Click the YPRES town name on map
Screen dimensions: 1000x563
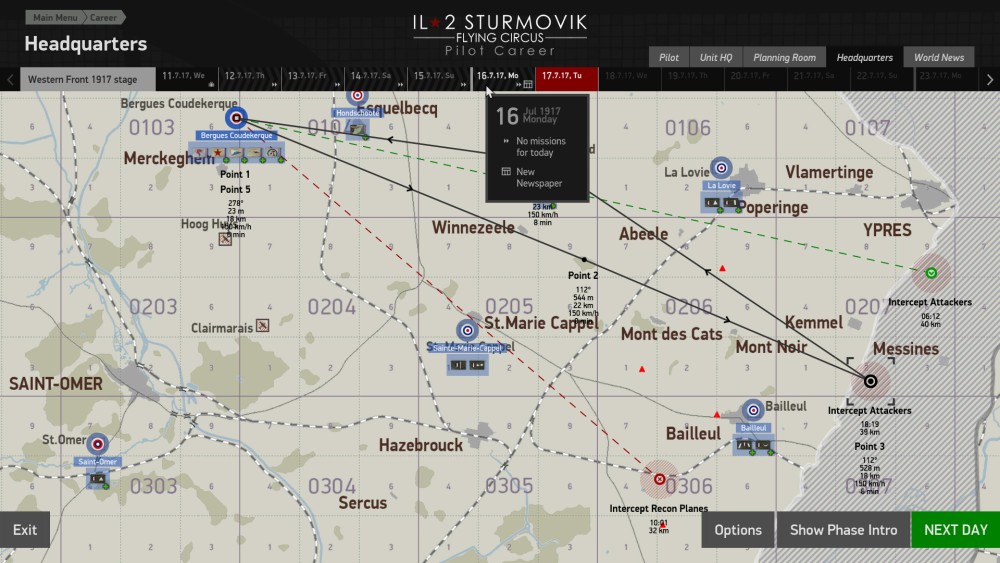point(887,230)
